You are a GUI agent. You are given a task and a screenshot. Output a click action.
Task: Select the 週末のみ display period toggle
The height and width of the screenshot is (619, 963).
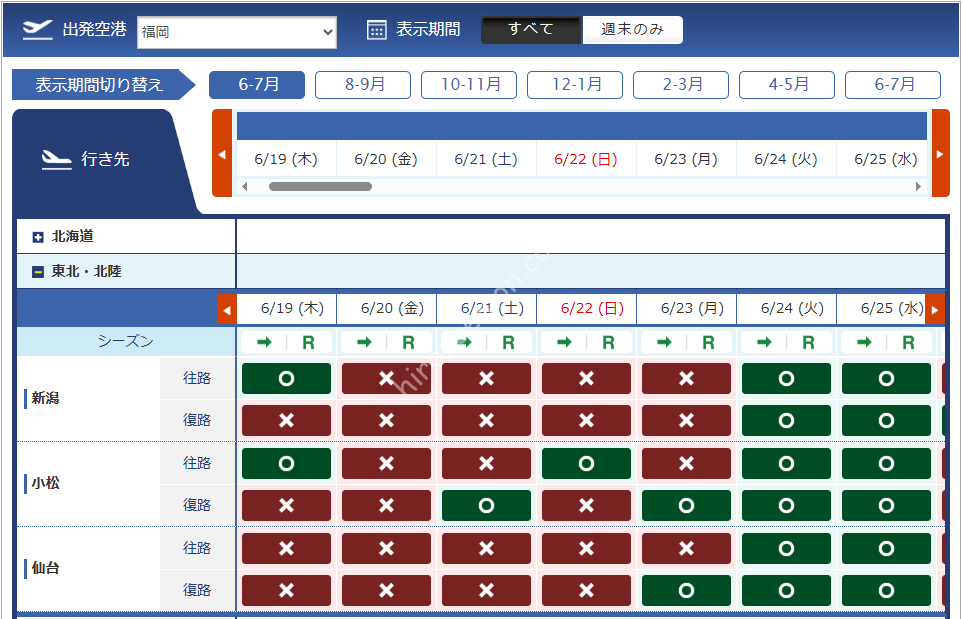click(633, 29)
